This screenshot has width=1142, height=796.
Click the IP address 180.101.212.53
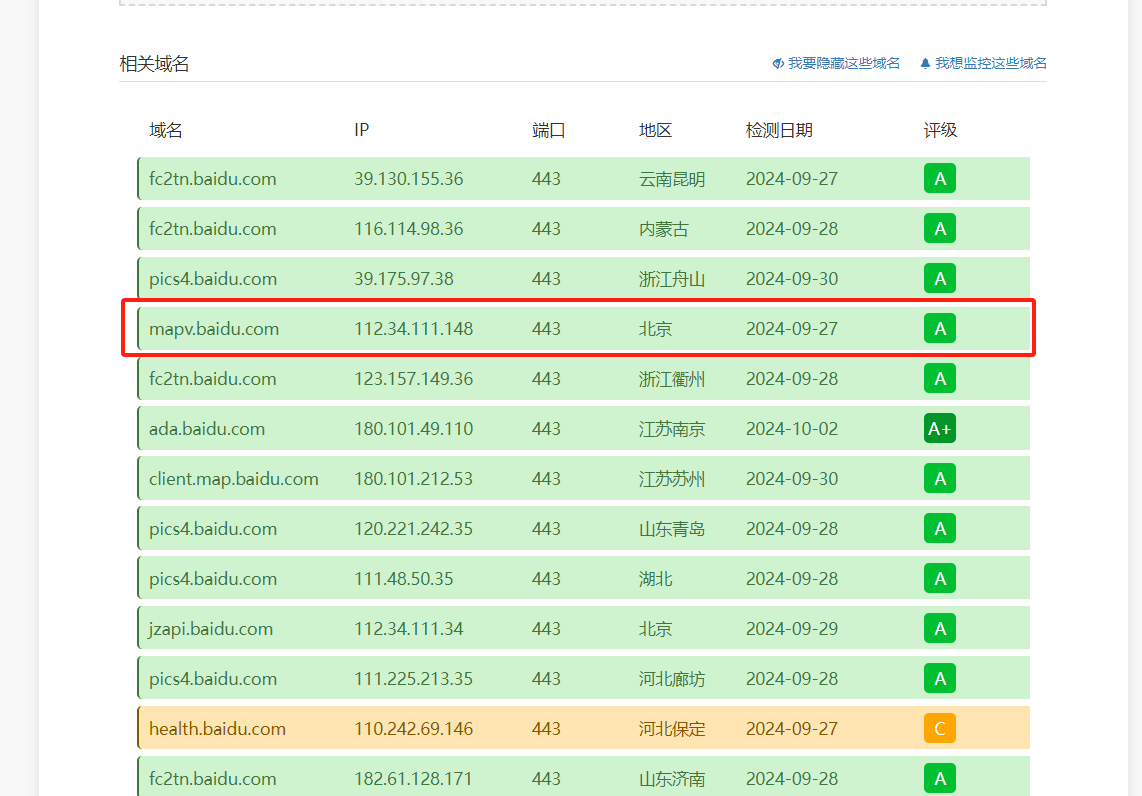point(414,478)
